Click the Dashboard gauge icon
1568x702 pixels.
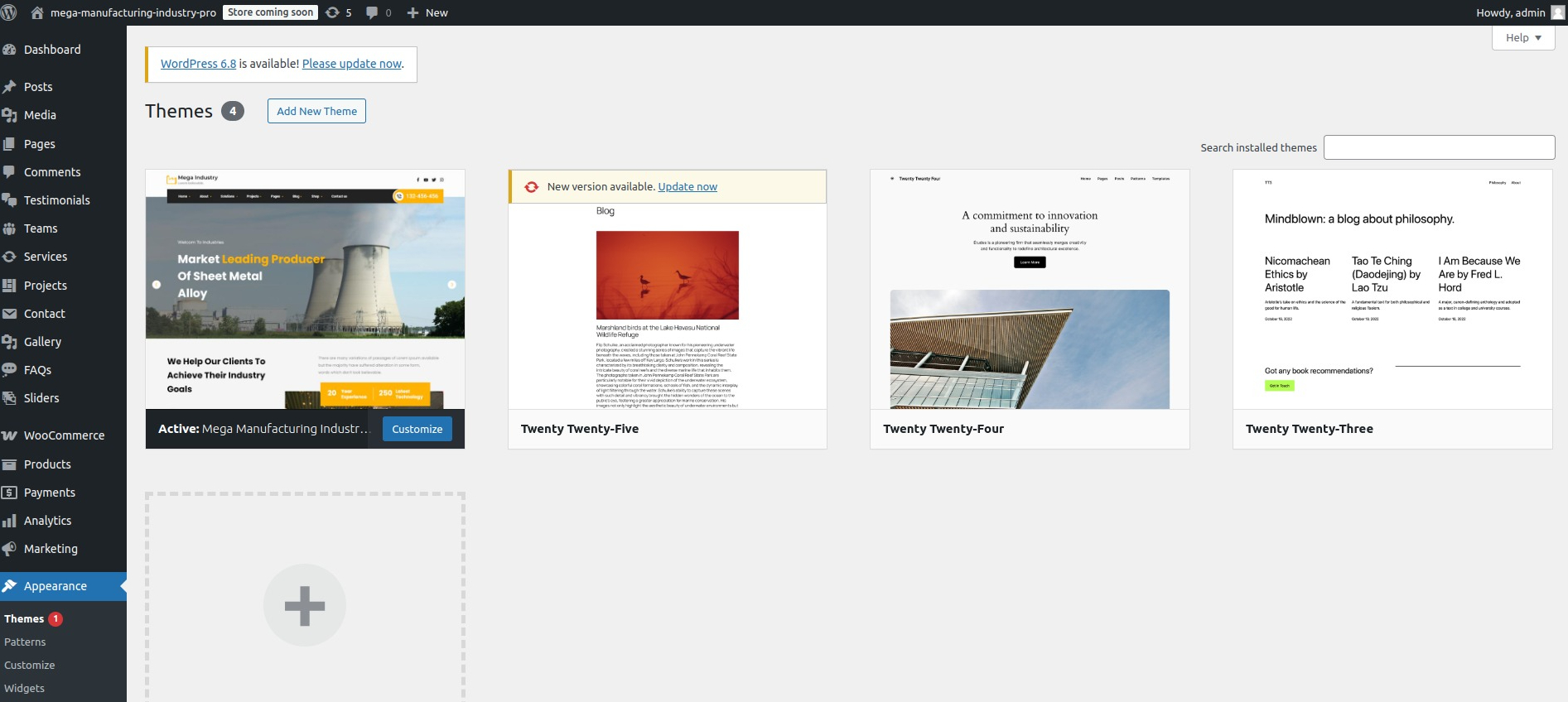click(x=10, y=50)
